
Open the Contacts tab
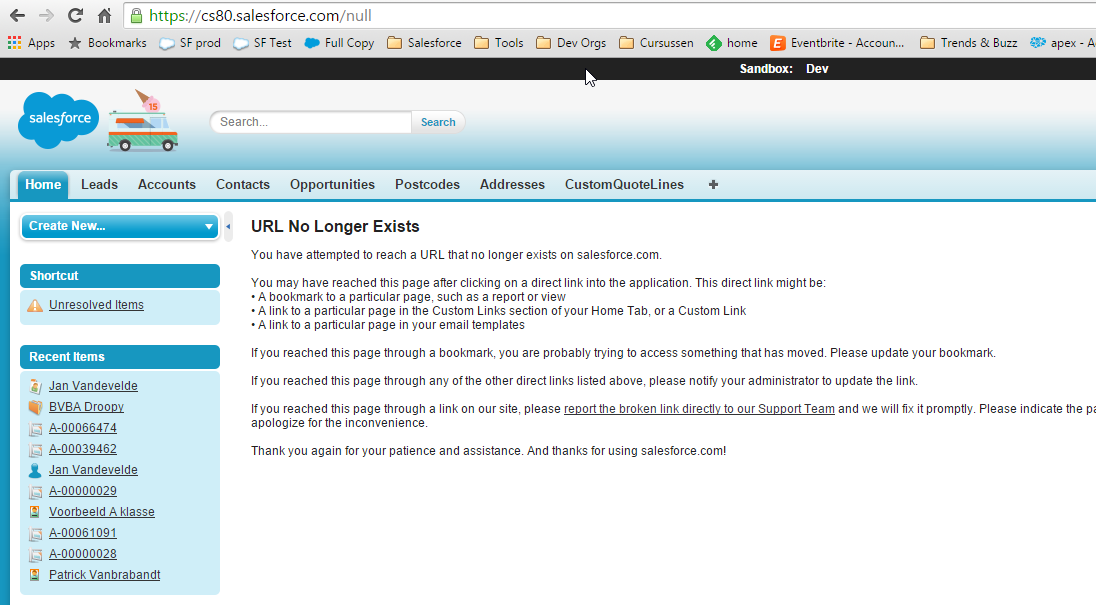click(x=243, y=184)
